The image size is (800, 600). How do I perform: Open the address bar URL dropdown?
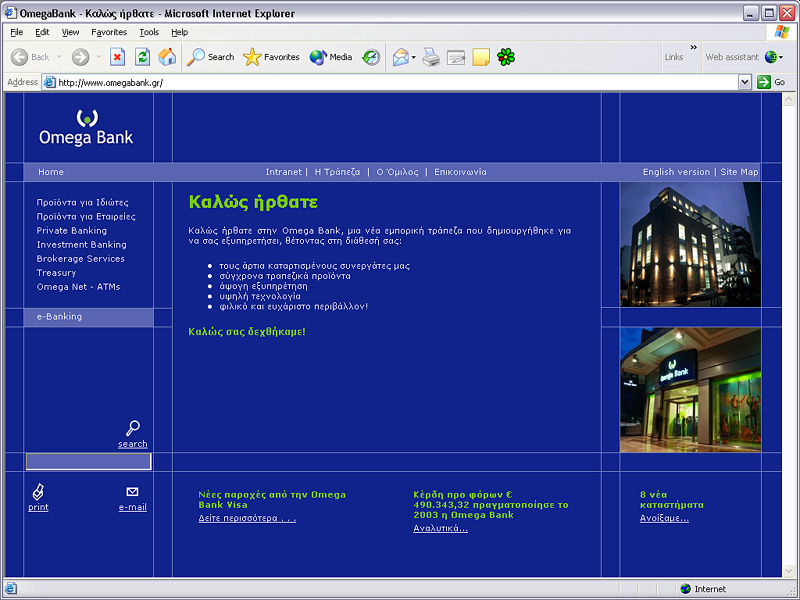click(745, 82)
